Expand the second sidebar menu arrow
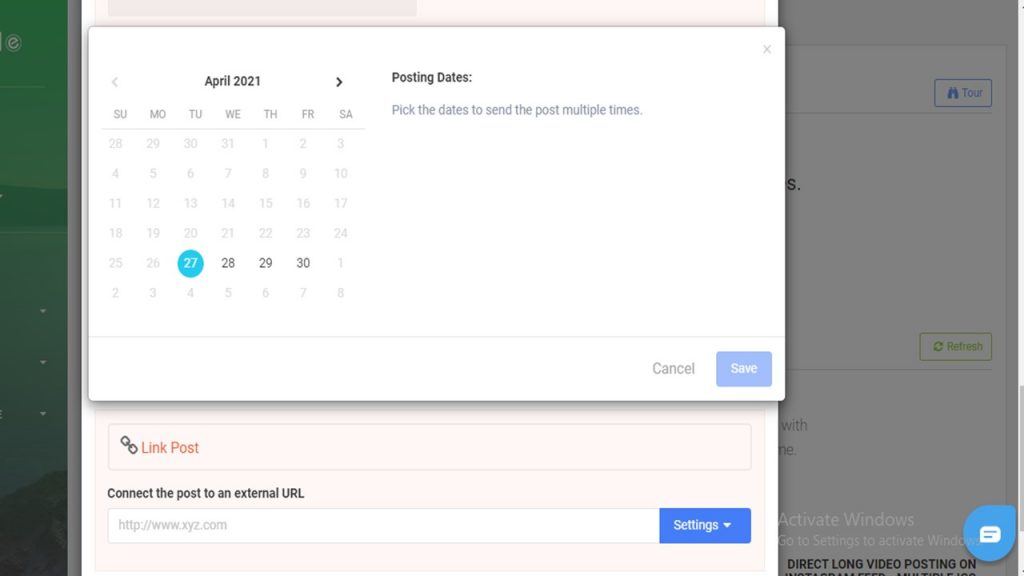 (x=43, y=362)
